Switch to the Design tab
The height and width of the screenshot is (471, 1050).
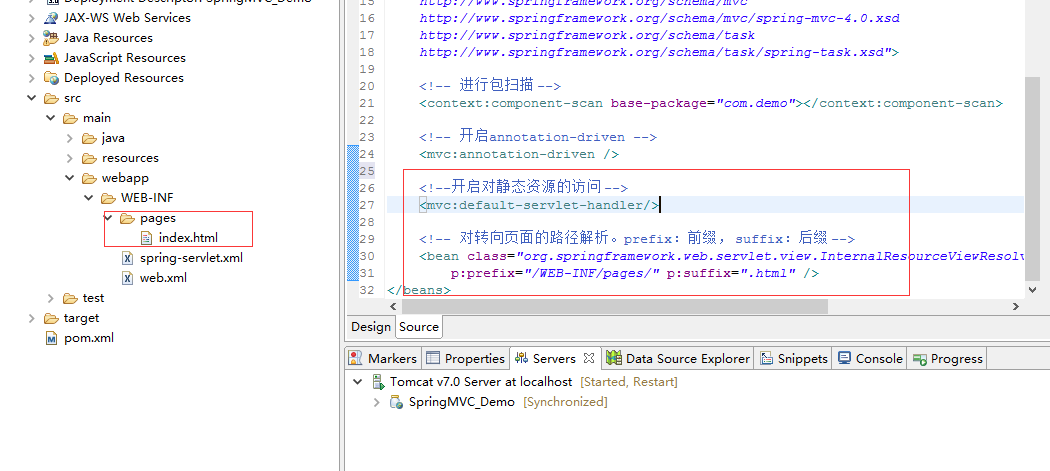[371, 326]
